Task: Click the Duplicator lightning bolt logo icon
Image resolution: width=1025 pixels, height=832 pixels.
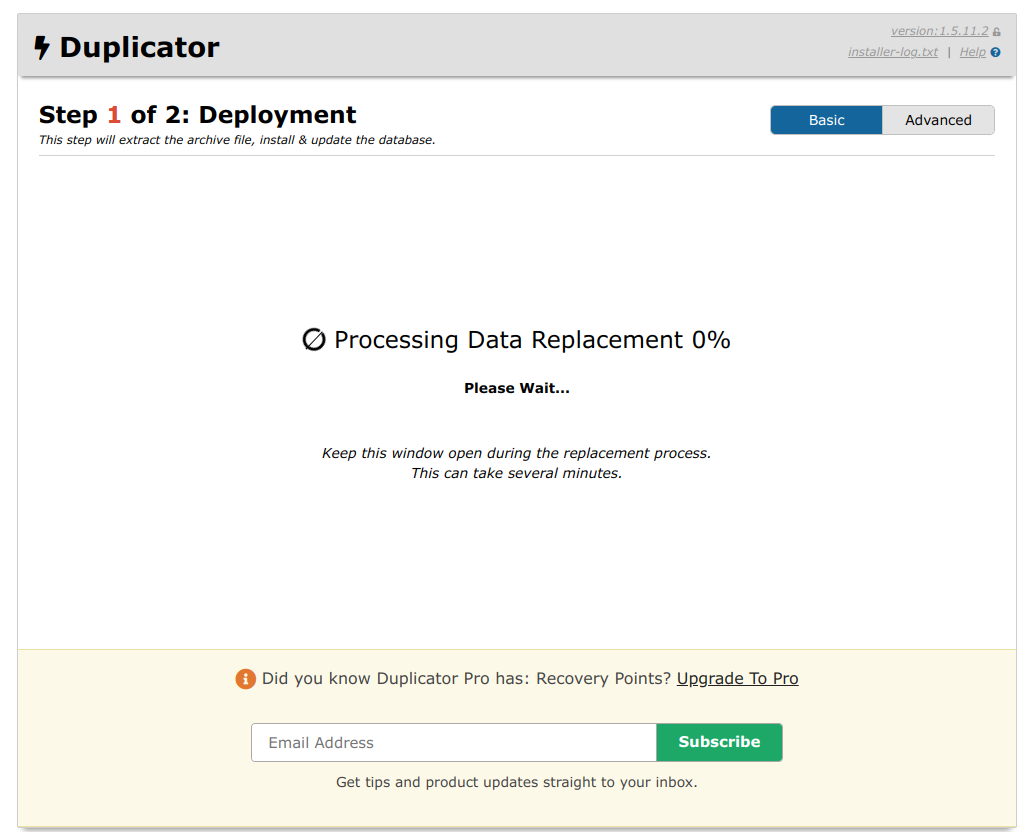Action: pos(41,47)
